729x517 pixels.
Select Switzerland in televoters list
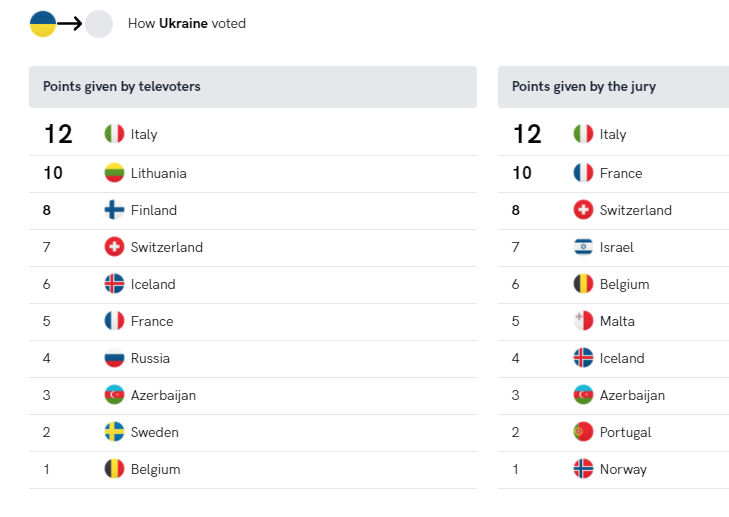(166, 247)
